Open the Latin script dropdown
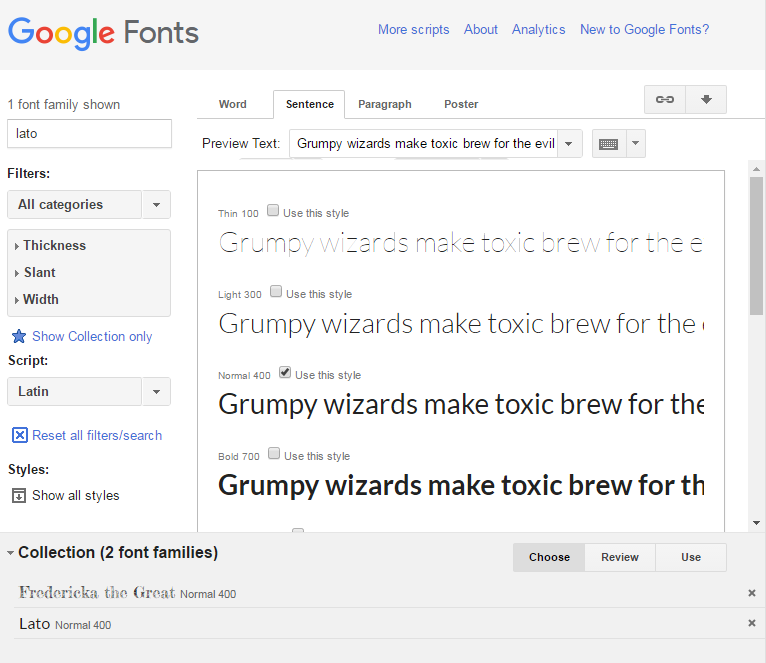Screen dimensions: 766x663 [89, 391]
